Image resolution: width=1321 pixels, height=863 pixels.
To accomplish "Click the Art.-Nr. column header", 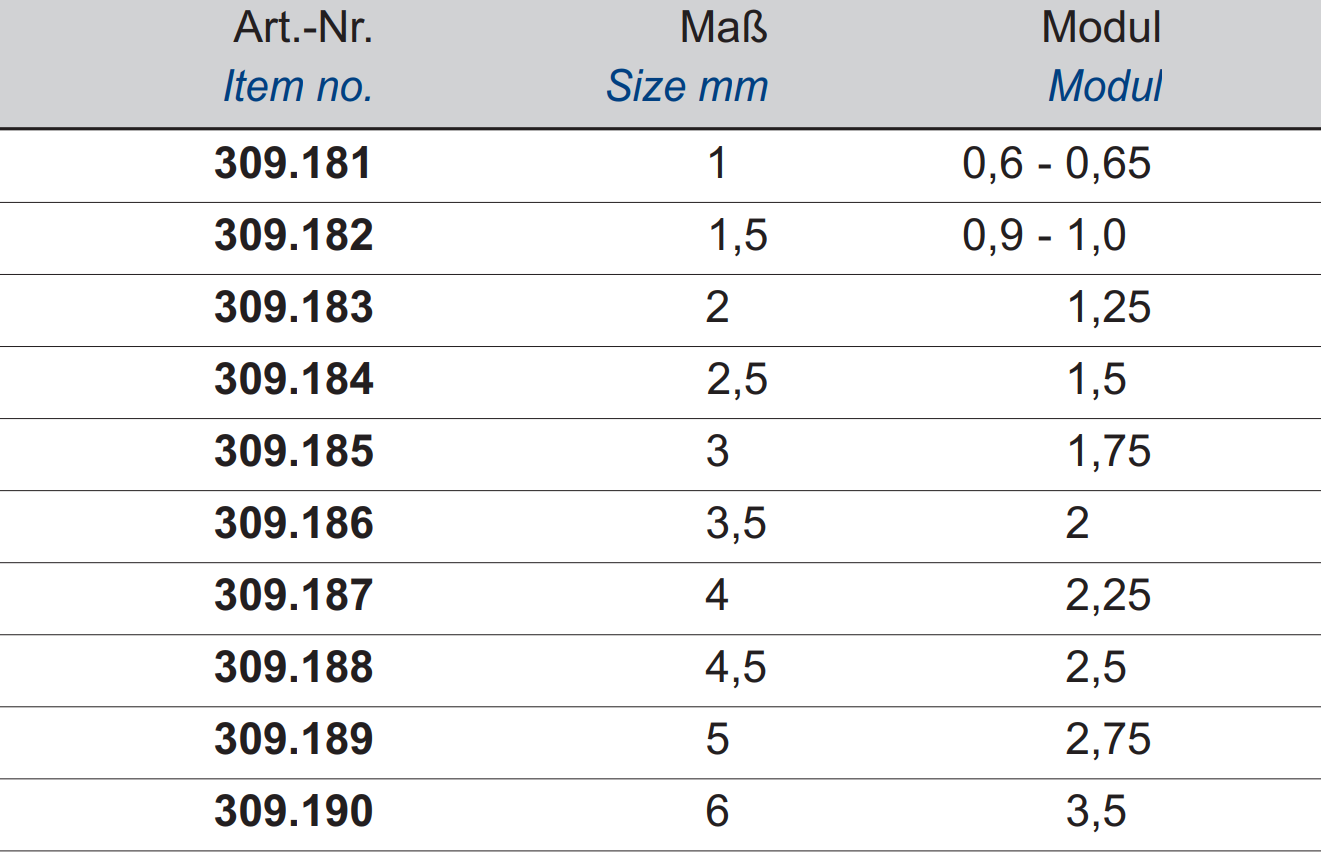I will click(x=303, y=27).
